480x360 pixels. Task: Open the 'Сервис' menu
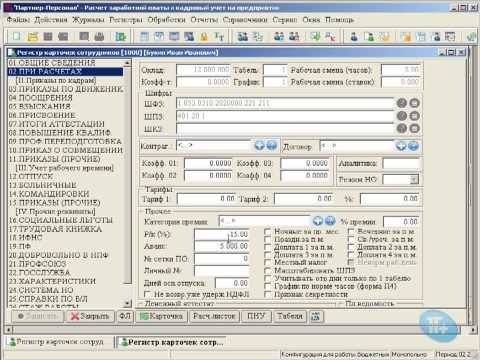pos(285,20)
